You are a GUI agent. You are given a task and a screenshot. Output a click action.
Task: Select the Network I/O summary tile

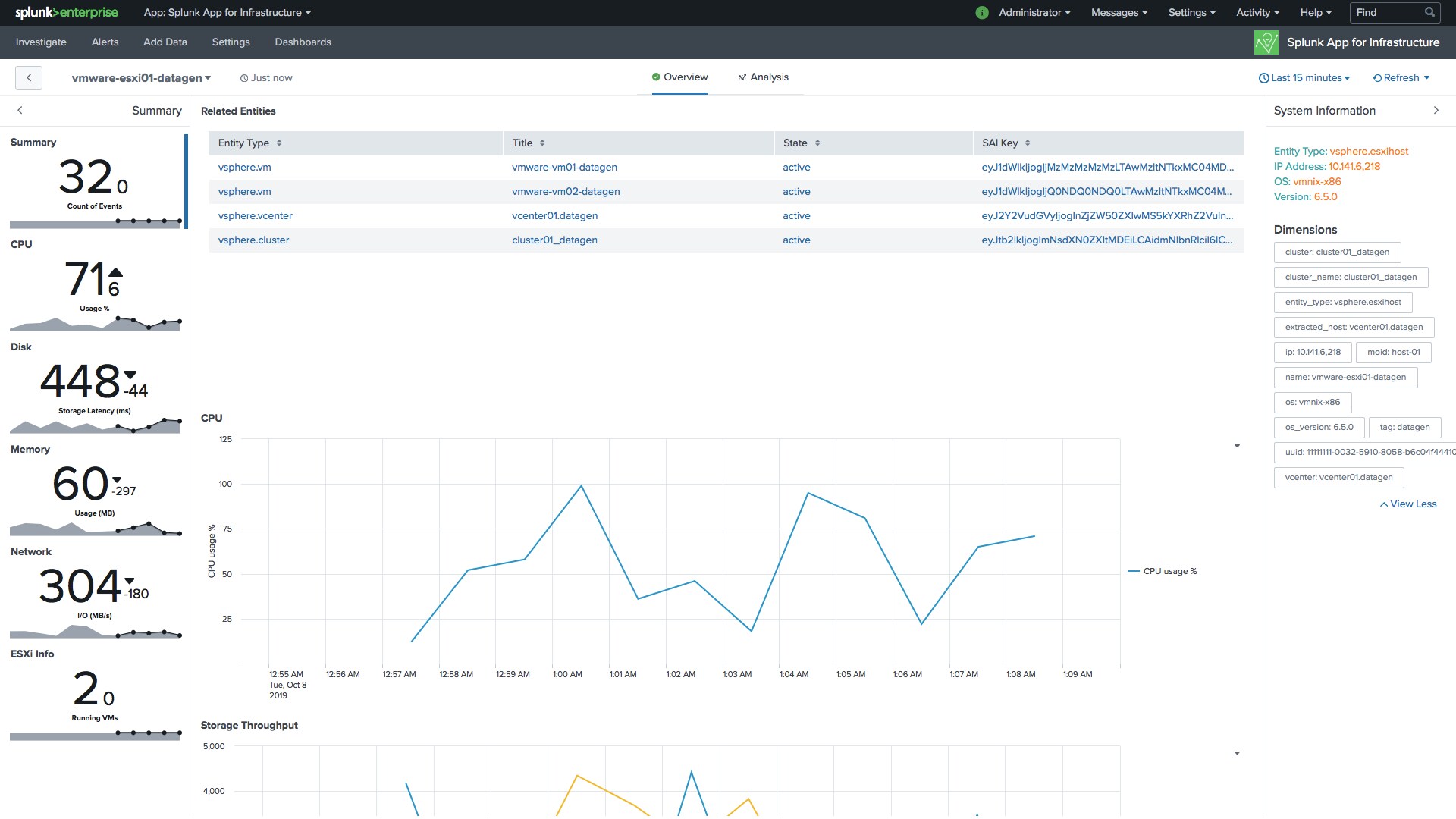[x=95, y=591]
